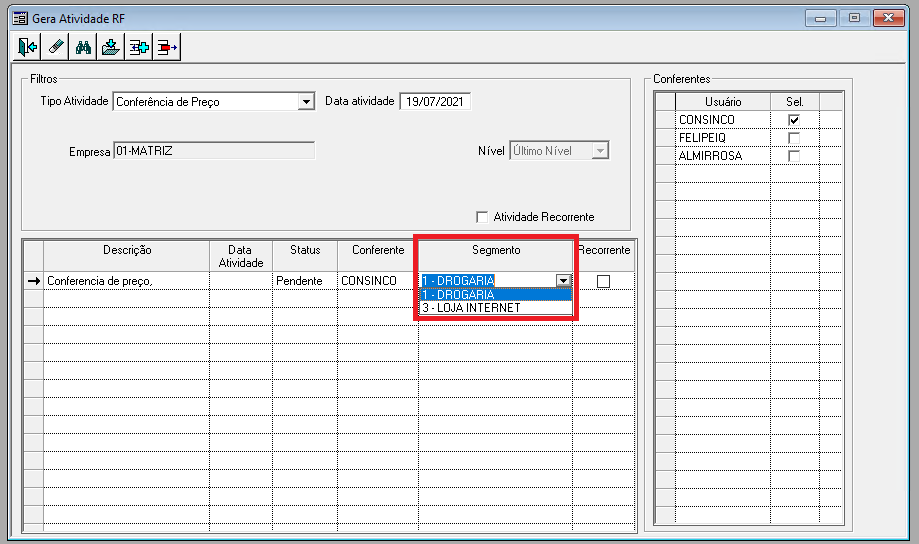Click the Pendente status cell

coord(305,281)
